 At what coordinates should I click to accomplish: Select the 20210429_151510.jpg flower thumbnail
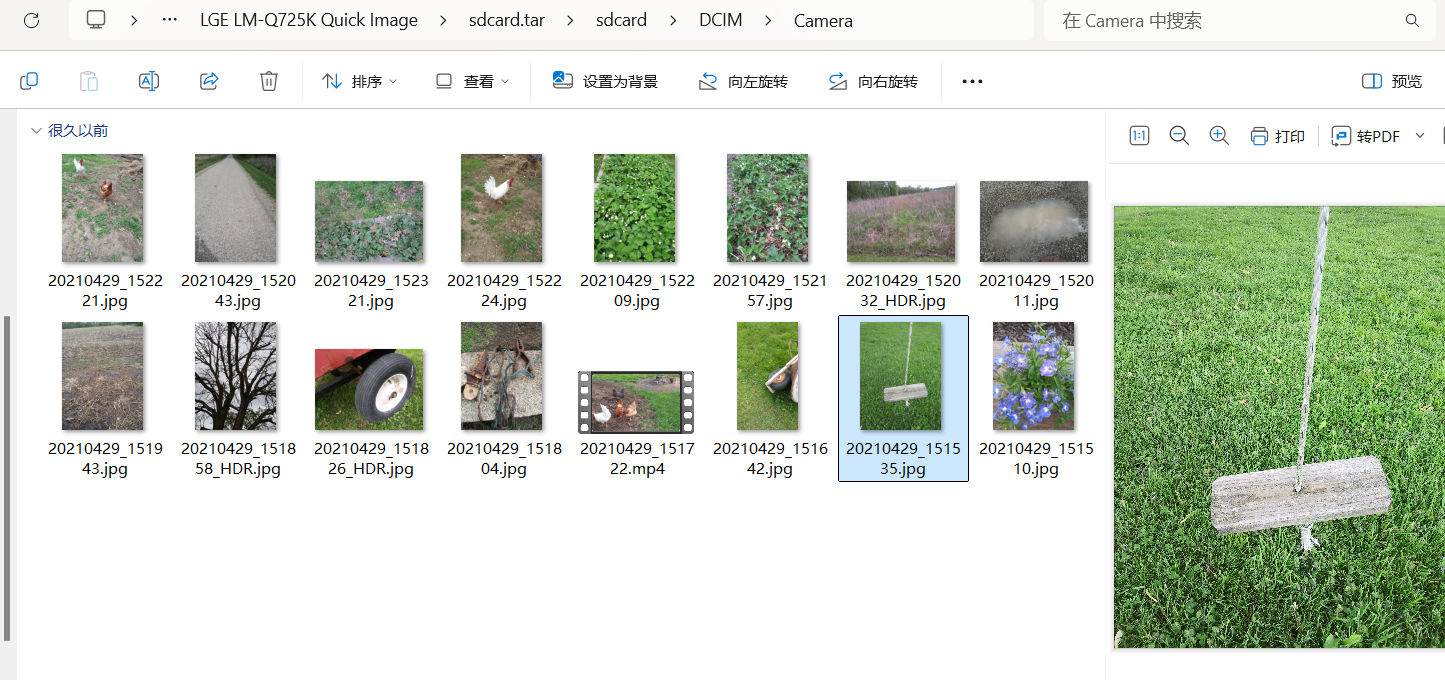click(x=1035, y=375)
